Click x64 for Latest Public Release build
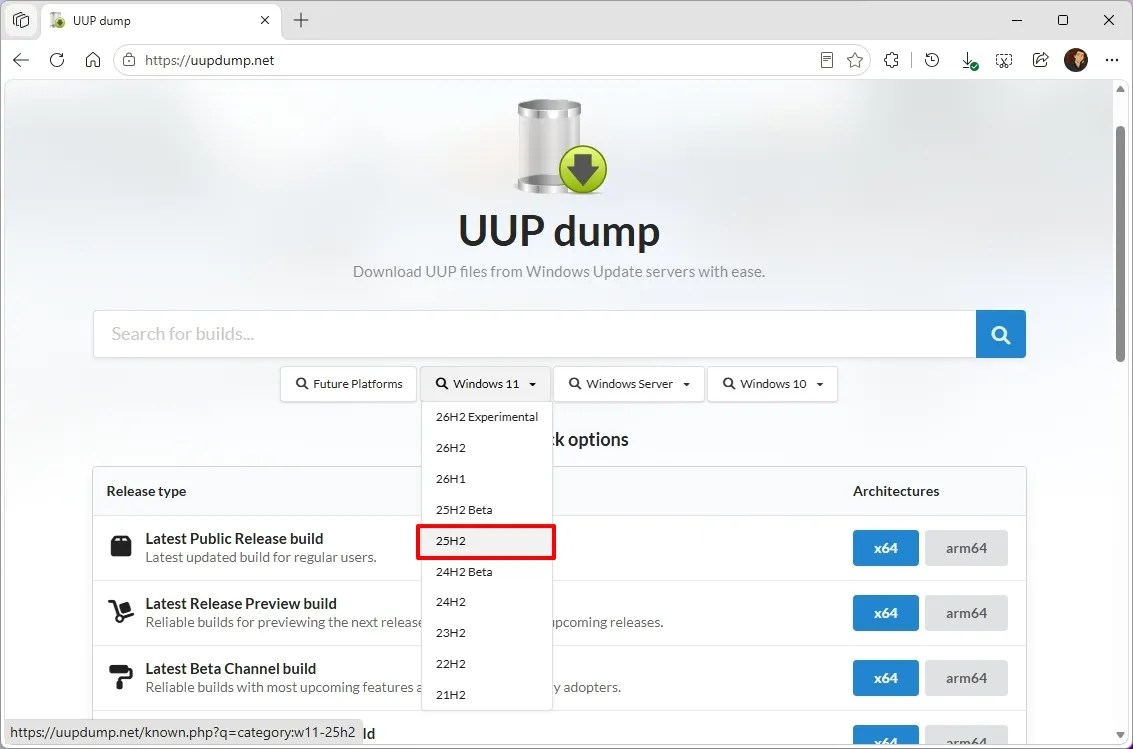Viewport: 1133px width, 749px height. pos(885,548)
